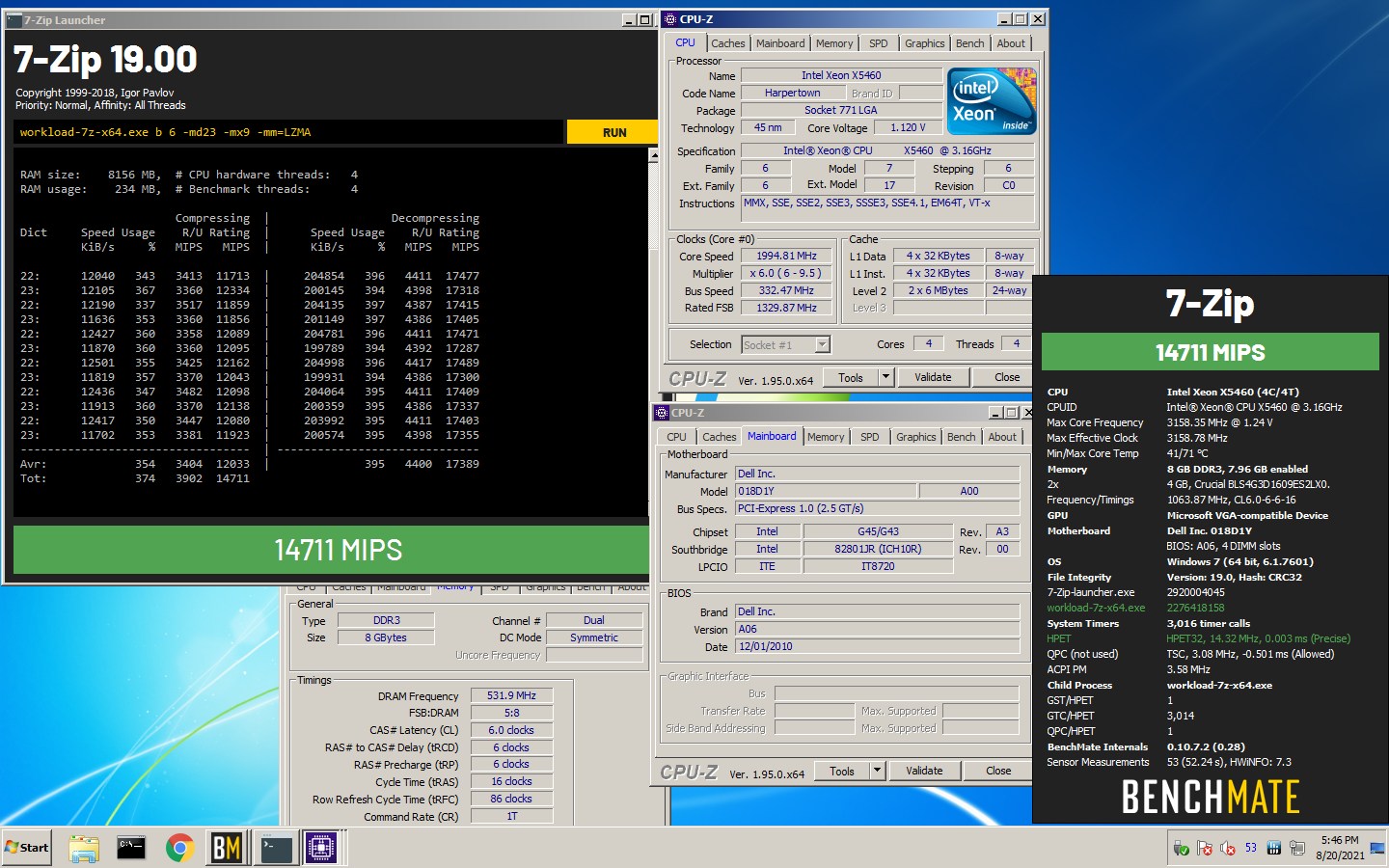The height and width of the screenshot is (868, 1389).
Task: Click the CPU-Z title icon in CPU window
Action: pos(670,18)
